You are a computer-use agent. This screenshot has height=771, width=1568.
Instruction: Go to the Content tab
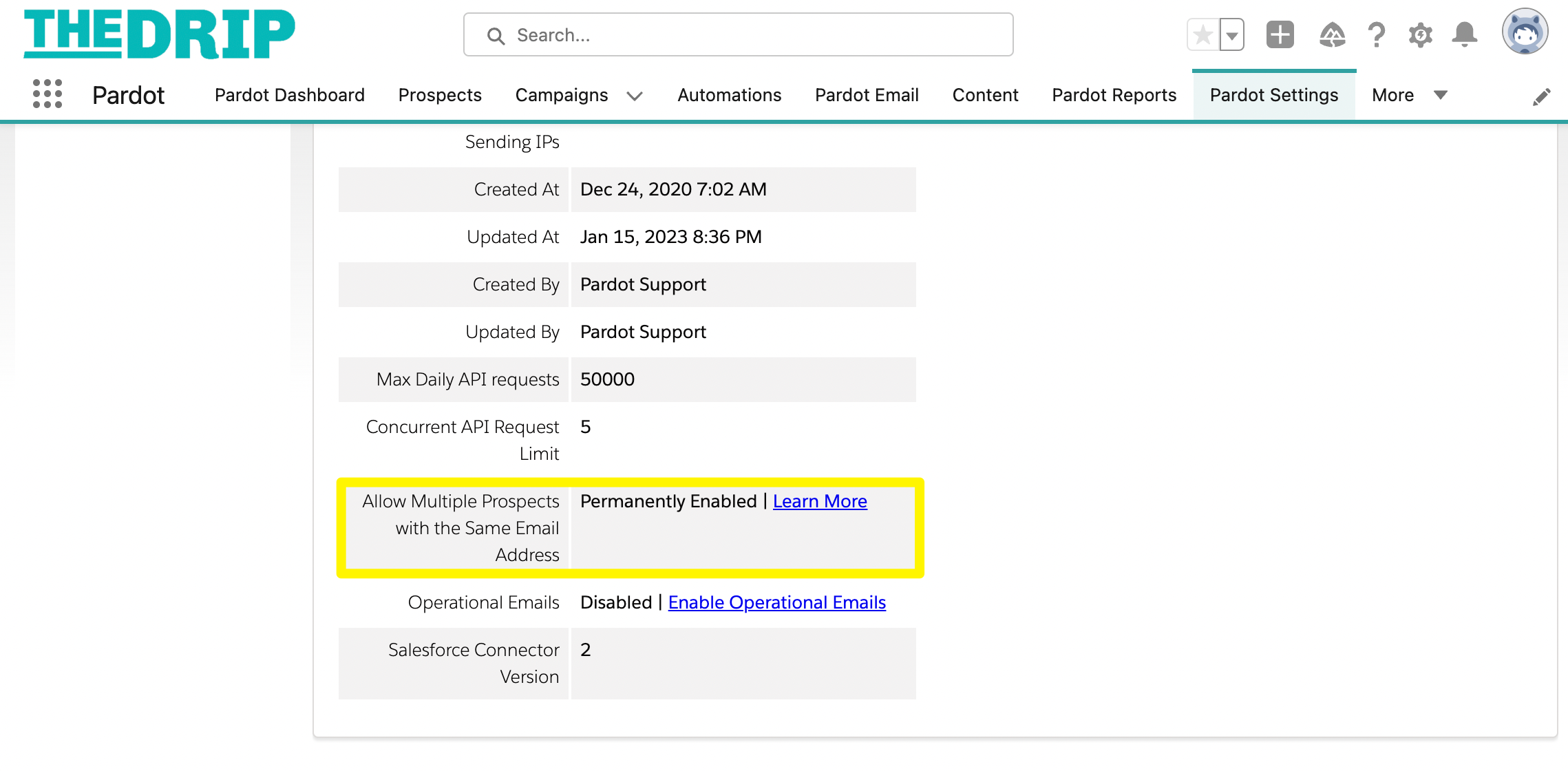coord(986,95)
